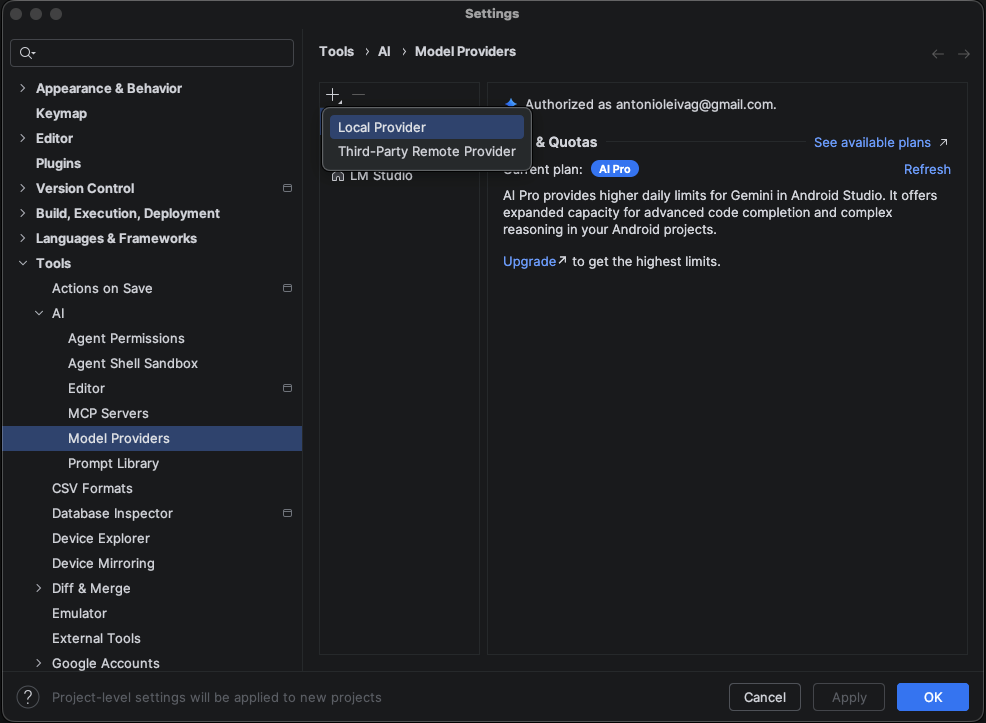Screen dimensions: 986x723
Task: Expand Diff & Merge node
Action: [x=39, y=588]
